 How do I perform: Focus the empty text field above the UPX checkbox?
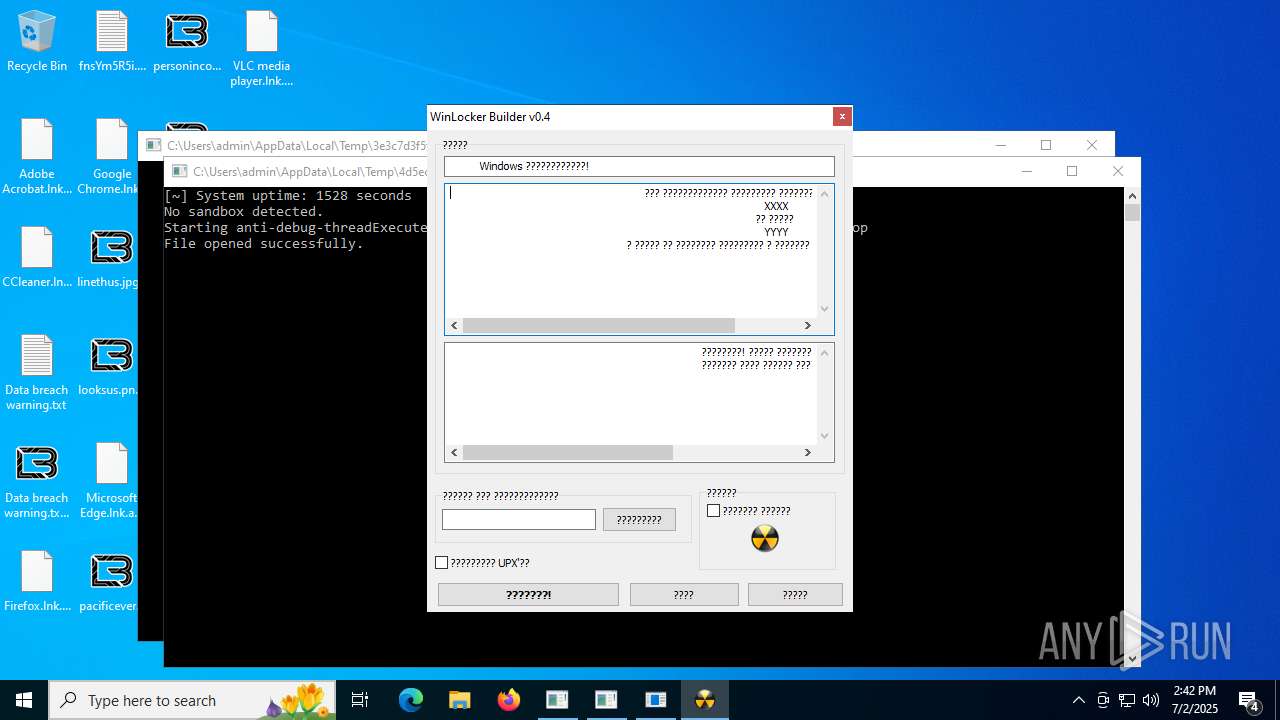519,519
